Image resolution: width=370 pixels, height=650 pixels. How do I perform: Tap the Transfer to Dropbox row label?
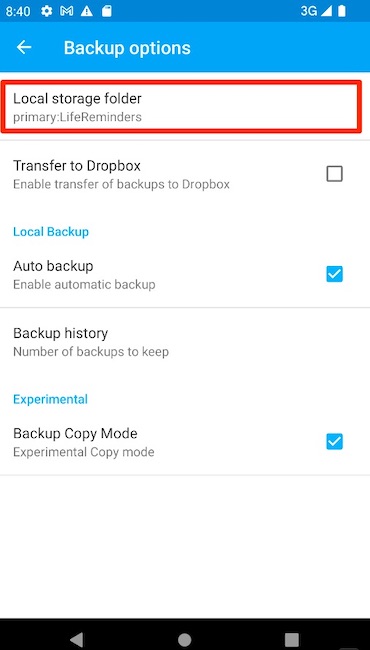pyautogui.click(x=77, y=166)
